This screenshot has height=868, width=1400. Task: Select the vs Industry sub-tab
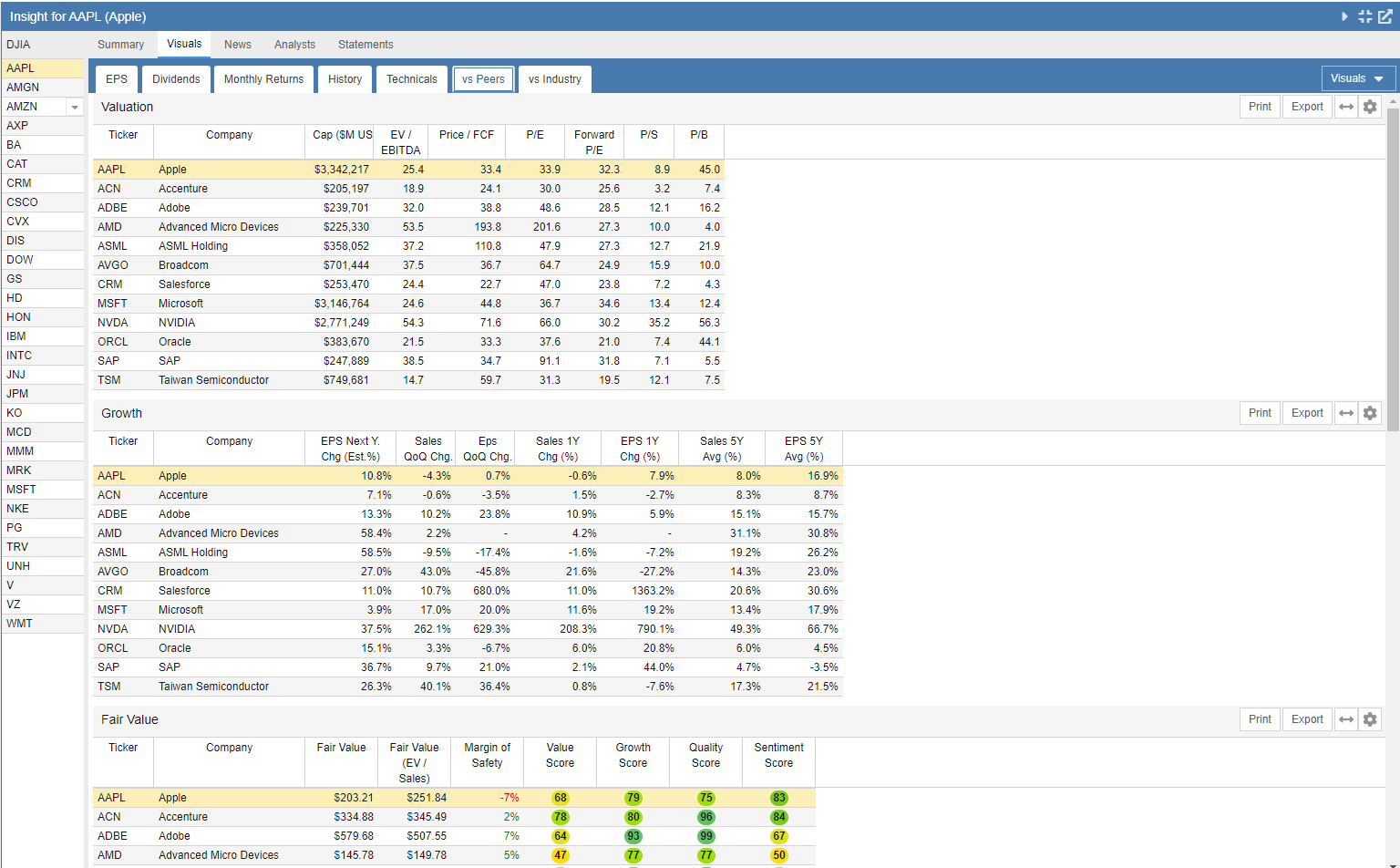(554, 79)
